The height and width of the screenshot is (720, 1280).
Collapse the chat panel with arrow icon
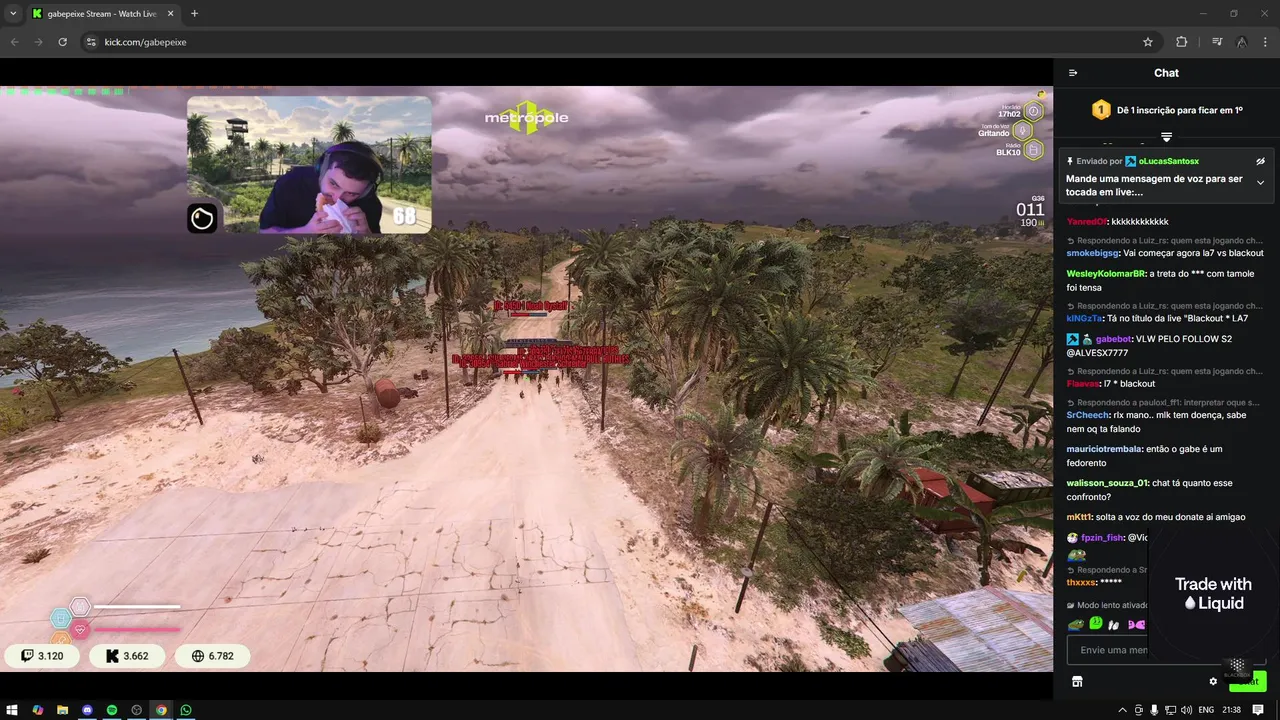pyautogui.click(x=1073, y=73)
